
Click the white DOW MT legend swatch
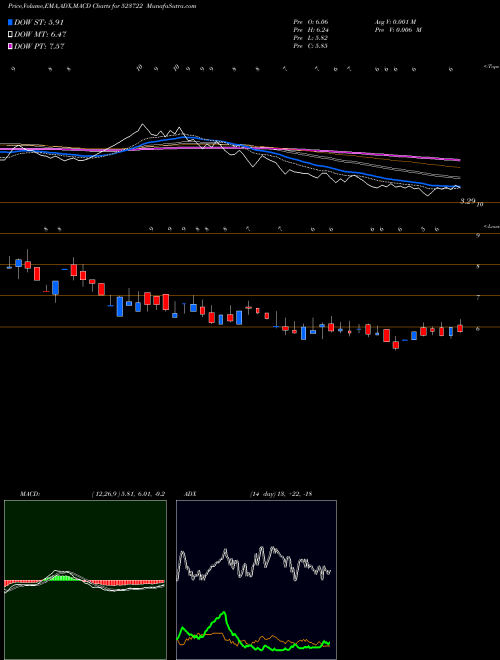pos(10,35)
